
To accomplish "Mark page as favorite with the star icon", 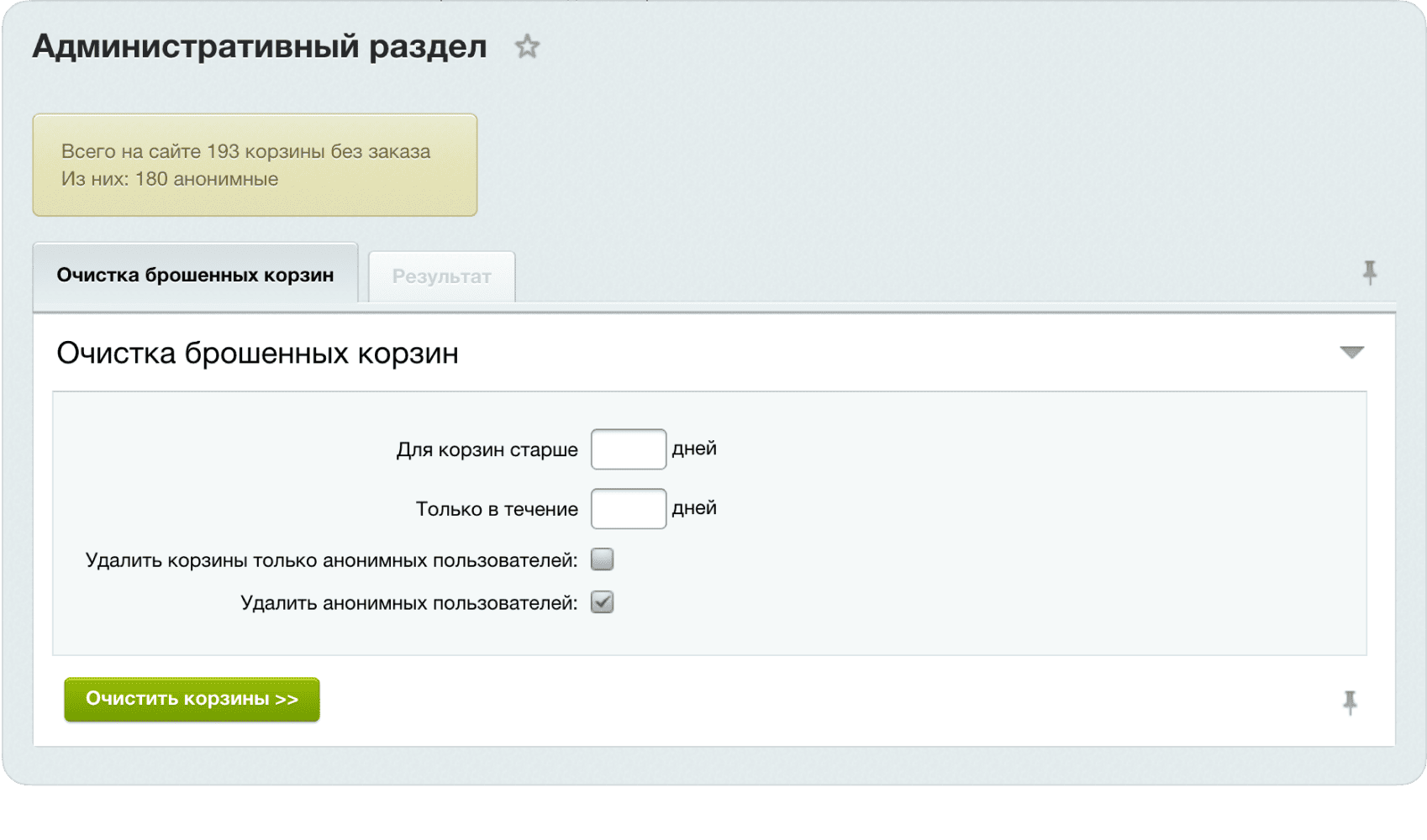I will point(528,46).
